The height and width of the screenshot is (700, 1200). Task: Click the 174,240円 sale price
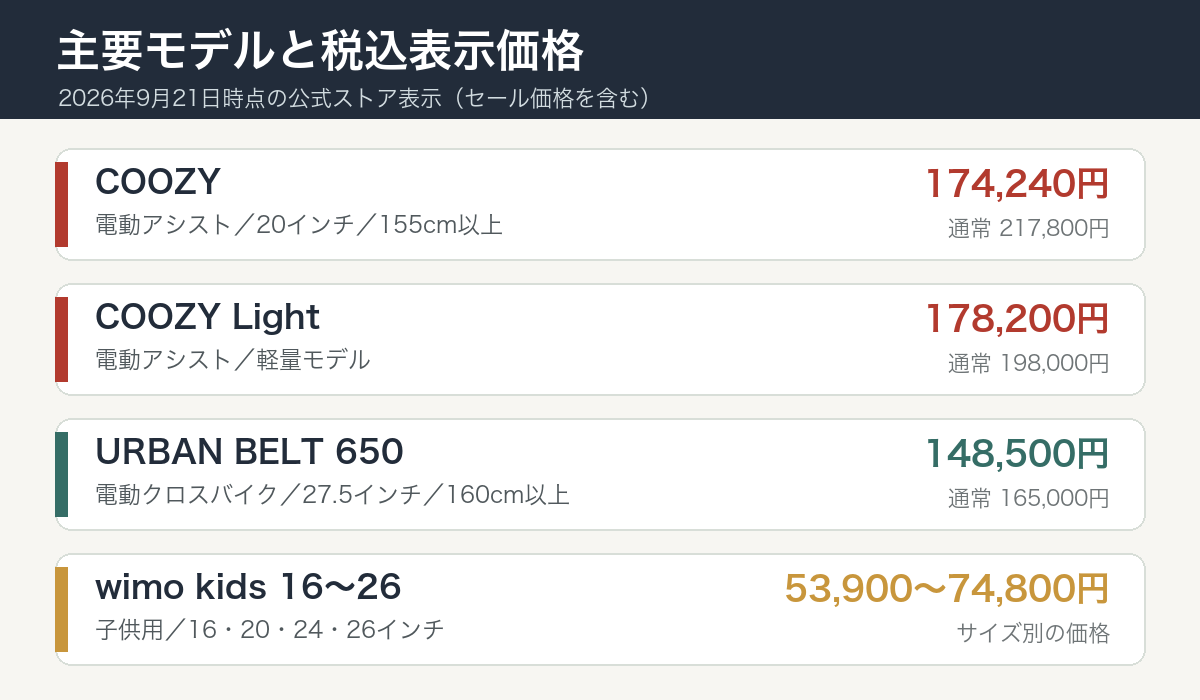(x=1017, y=184)
